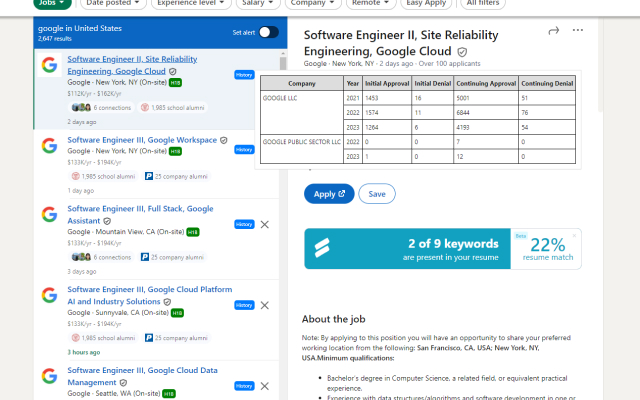Open the more options ellipsis menu
This screenshot has height=400, width=640.
pyautogui.click(x=578, y=30)
